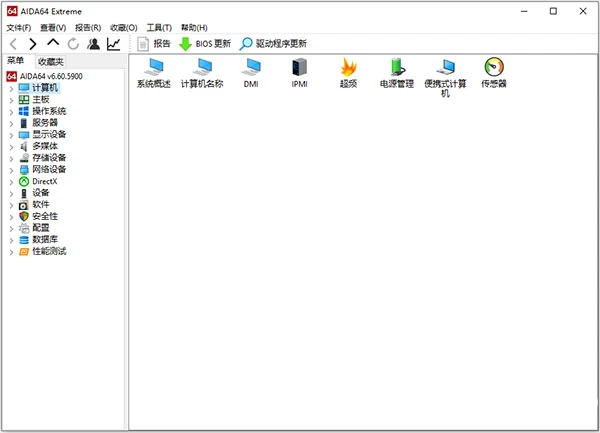Select the 多媒体 speaker icon in tree
This screenshot has height=433, width=600.
pos(24,147)
